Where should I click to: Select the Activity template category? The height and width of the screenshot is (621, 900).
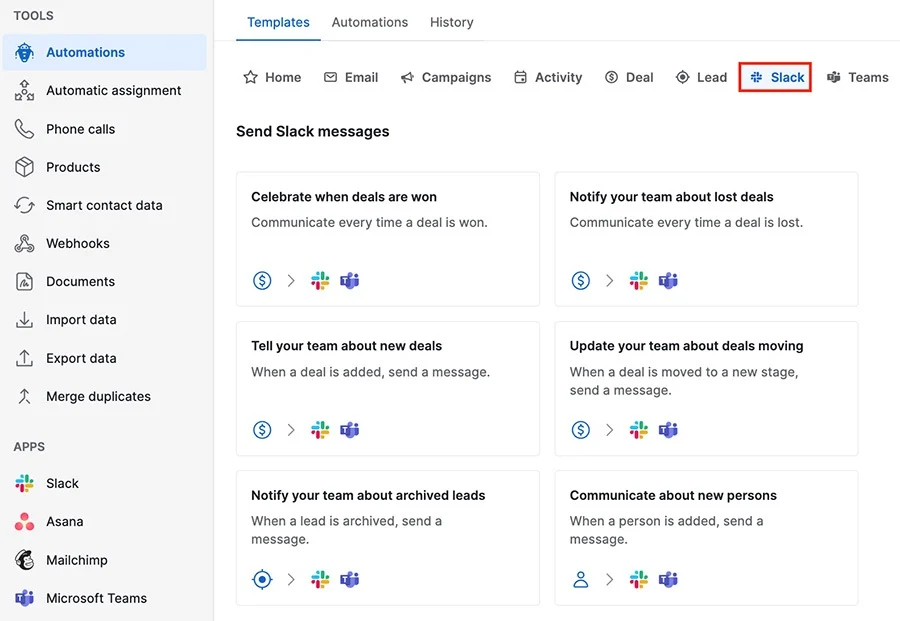pos(548,77)
